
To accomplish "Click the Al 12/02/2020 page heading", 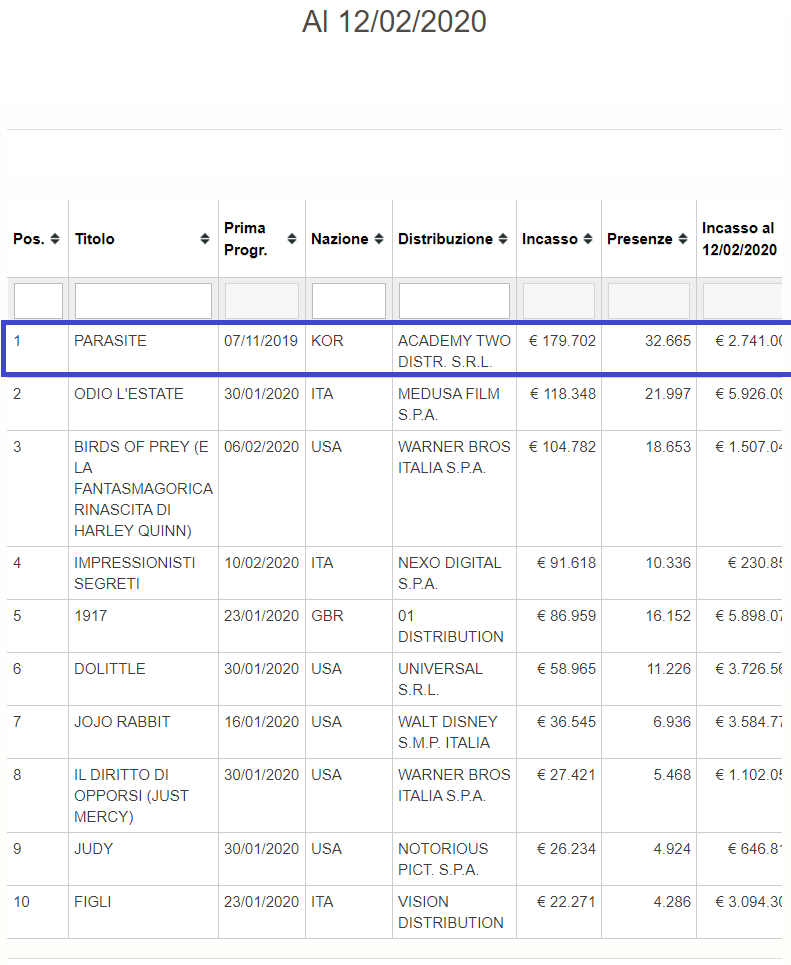I will pos(394,22).
